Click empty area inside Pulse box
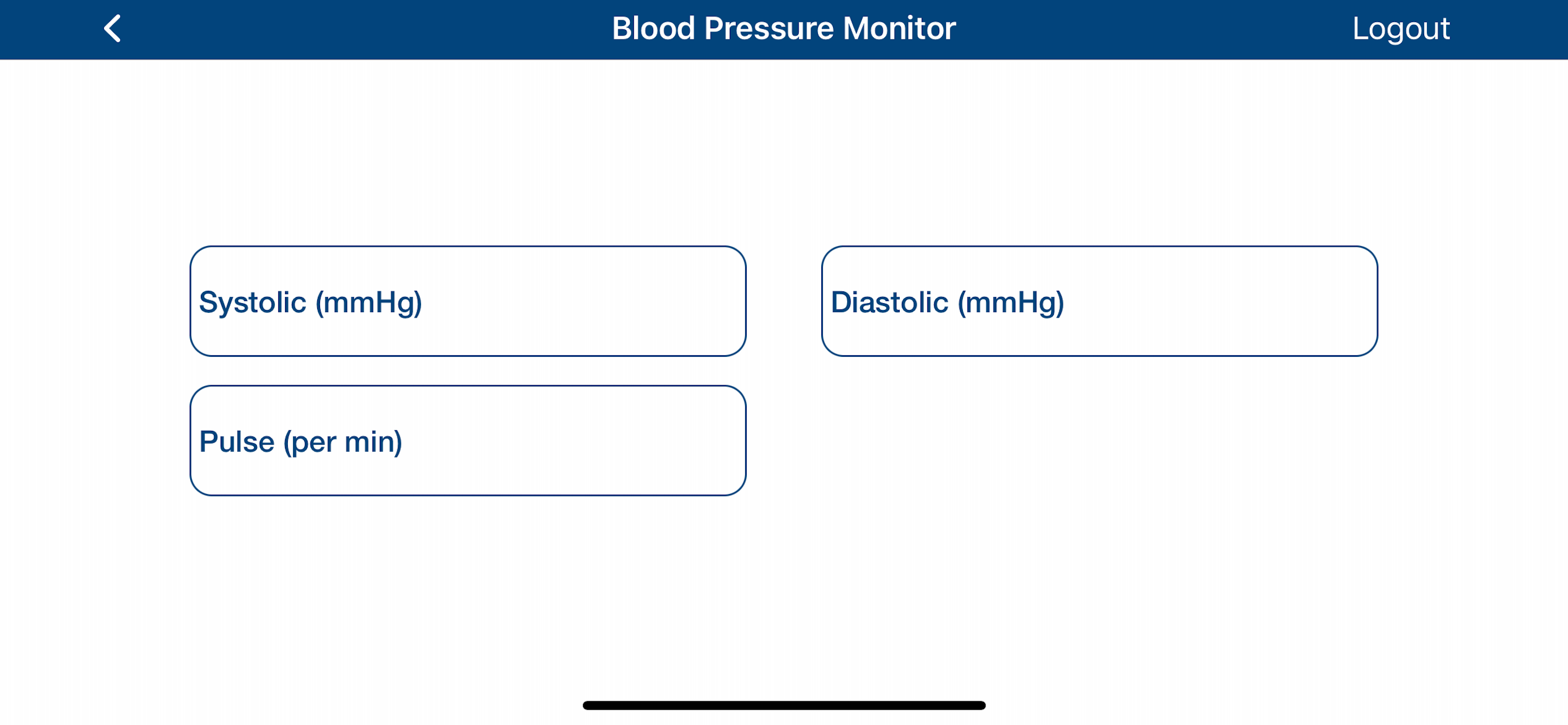Screen dimensions: 1568x725 pyautogui.click(x=575, y=441)
